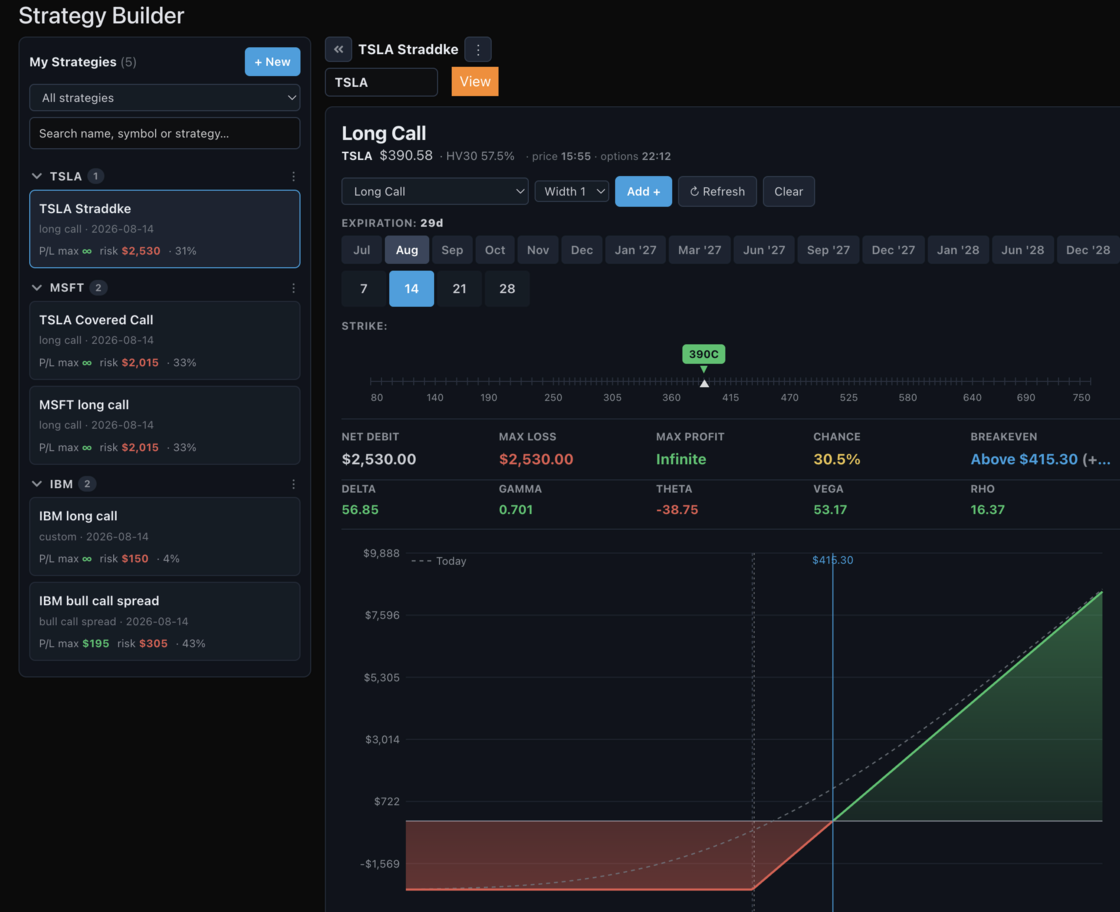The width and height of the screenshot is (1120, 912).
Task: Open TSLA group kebab menu
Action: pyautogui.click(x=294, y=176)
